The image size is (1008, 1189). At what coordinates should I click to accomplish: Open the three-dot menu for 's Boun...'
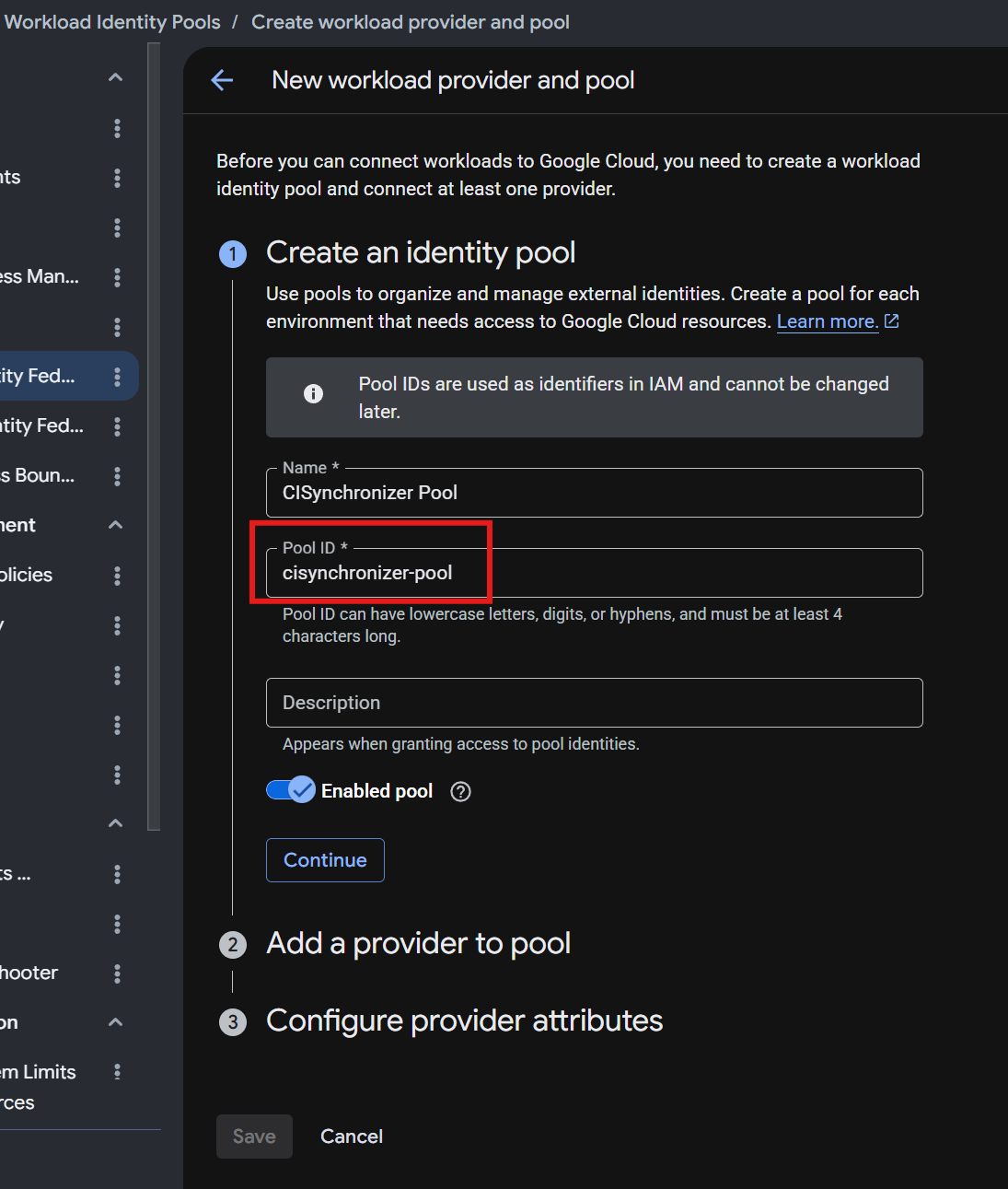(x=117, y=475)
